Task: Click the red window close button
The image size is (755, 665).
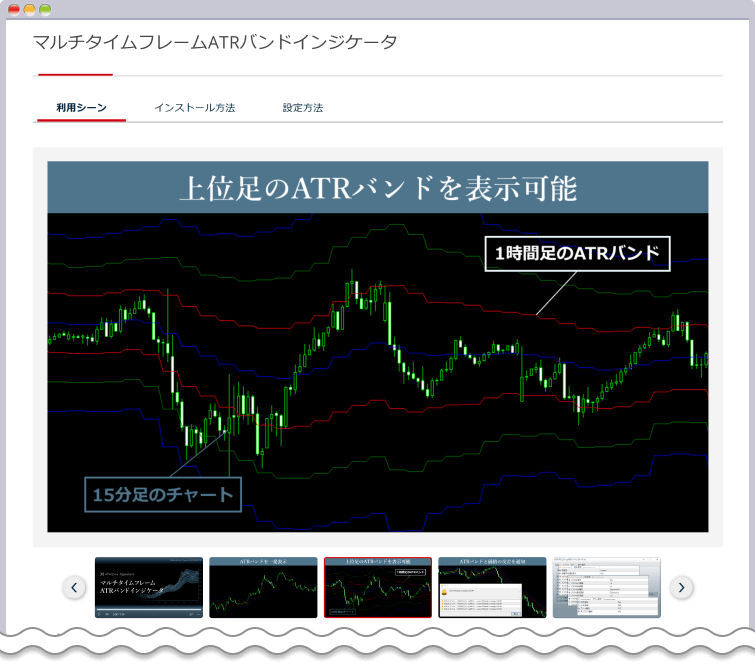Action: (14, 10)
